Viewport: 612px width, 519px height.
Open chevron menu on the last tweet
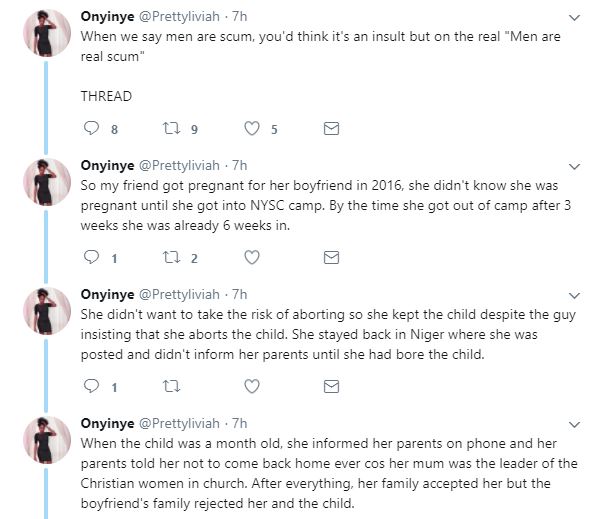pyautogui.click(x=572, y=423)
